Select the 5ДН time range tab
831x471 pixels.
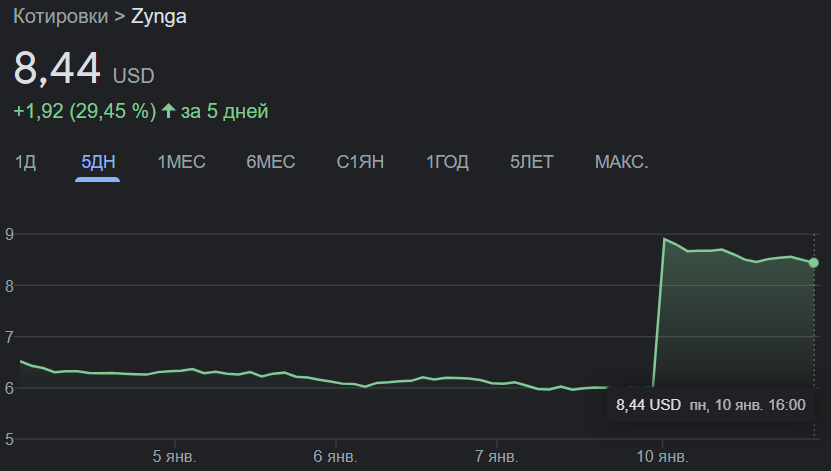click(98, 162)
